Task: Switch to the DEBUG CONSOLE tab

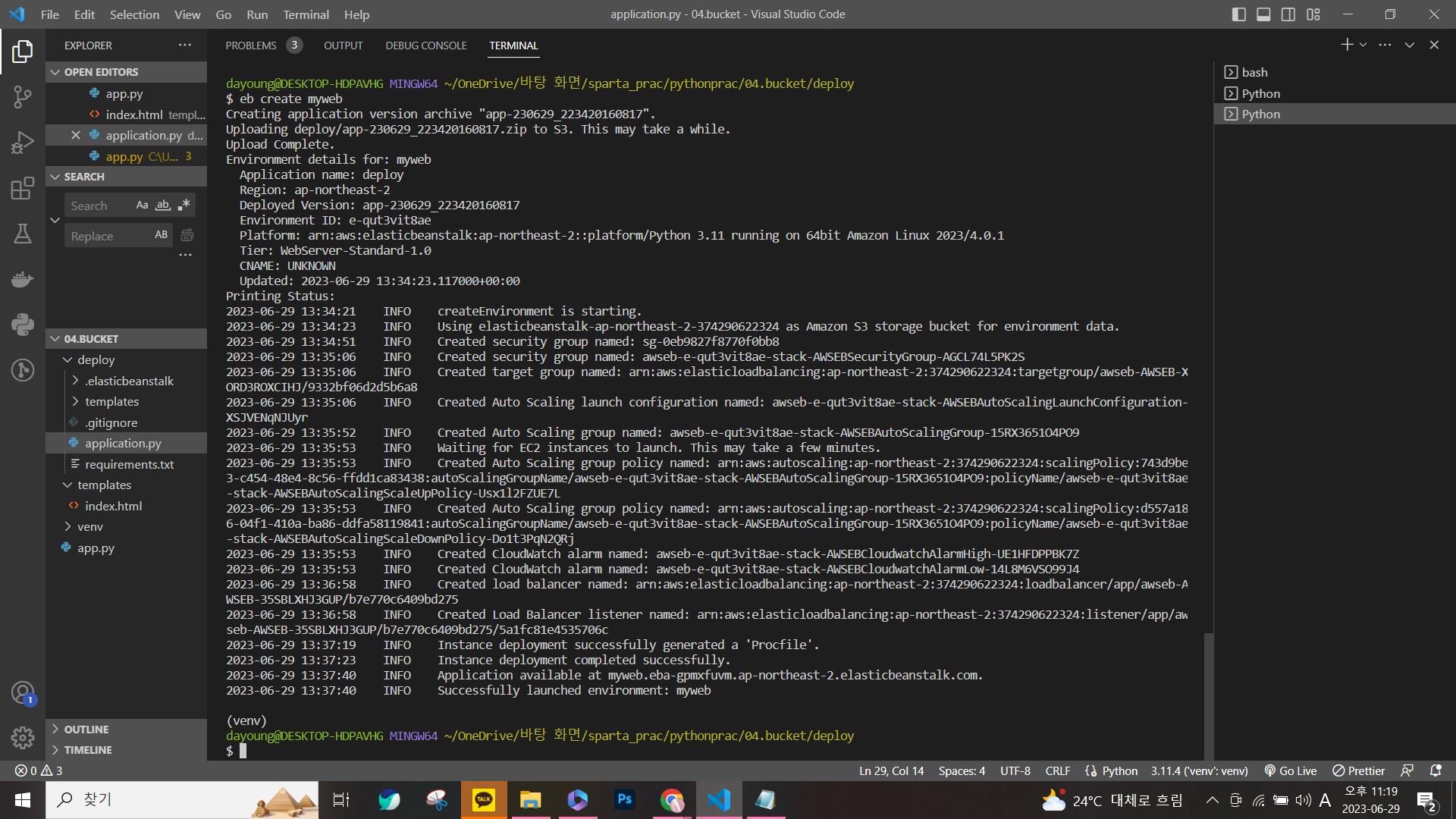Action: point(425,45)
